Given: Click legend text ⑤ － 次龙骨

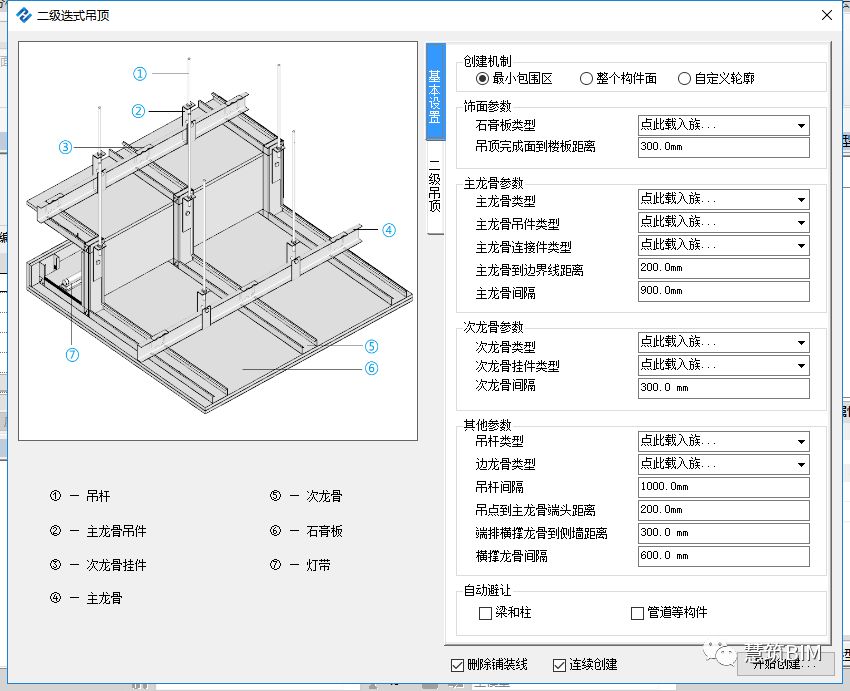Looking at the screenshot, I should pos(306,496).
